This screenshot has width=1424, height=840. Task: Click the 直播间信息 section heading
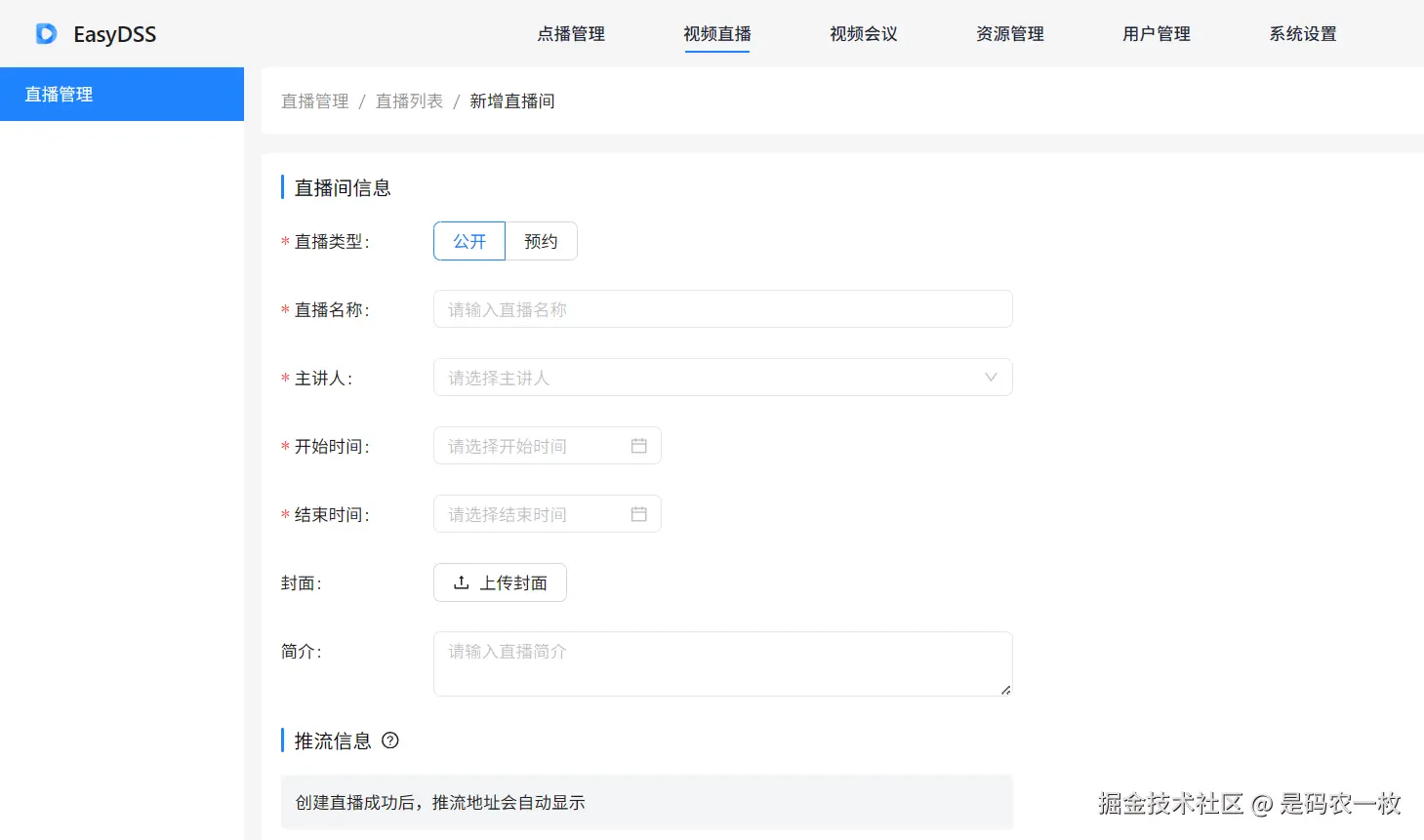point(343,188)
